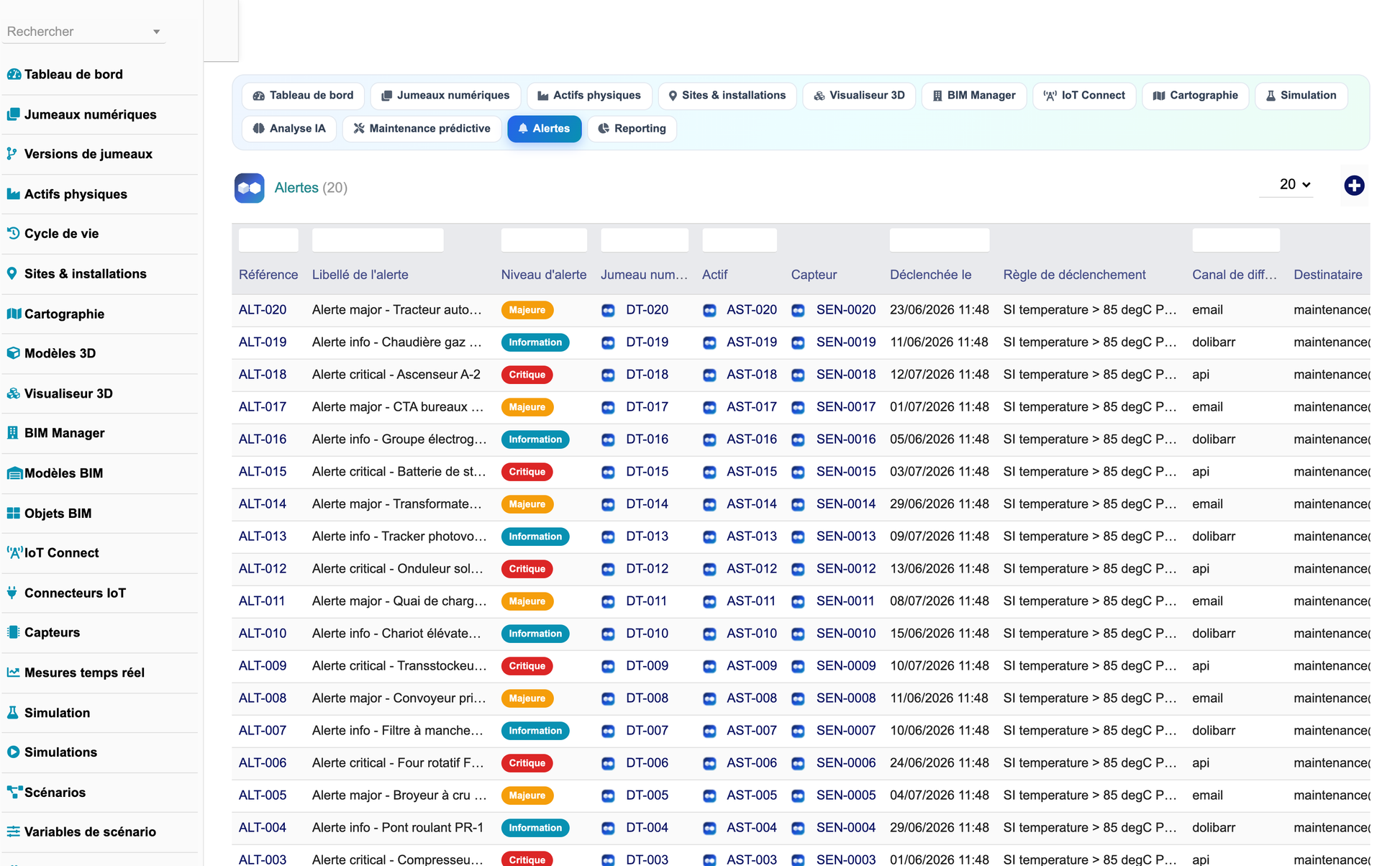1400x866 pixels.
Task: Click the Tableau de bord sidebar icon
Action: [14, 74]
